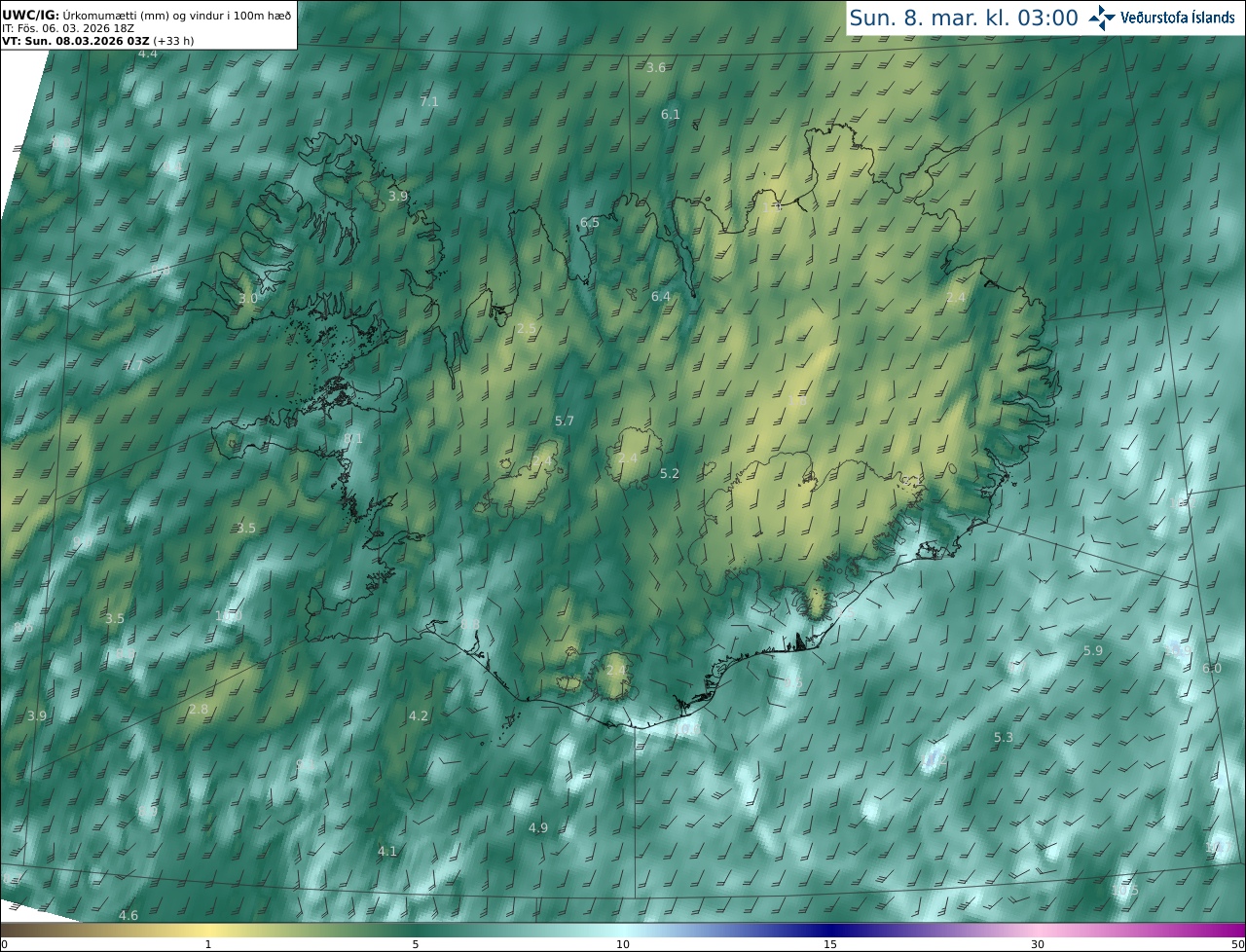
Task: Click the 'IT: Fös. 06. 03. 2026 18Z' line
Action: [68, 28]
